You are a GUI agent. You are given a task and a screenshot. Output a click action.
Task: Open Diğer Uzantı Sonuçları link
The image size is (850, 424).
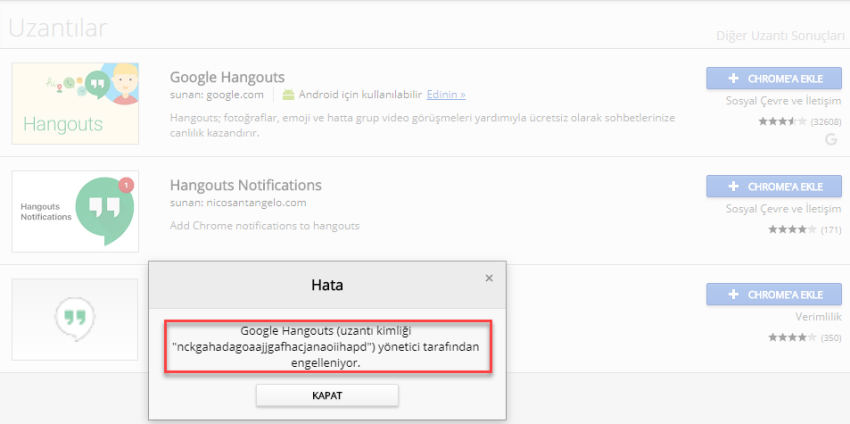781,36
